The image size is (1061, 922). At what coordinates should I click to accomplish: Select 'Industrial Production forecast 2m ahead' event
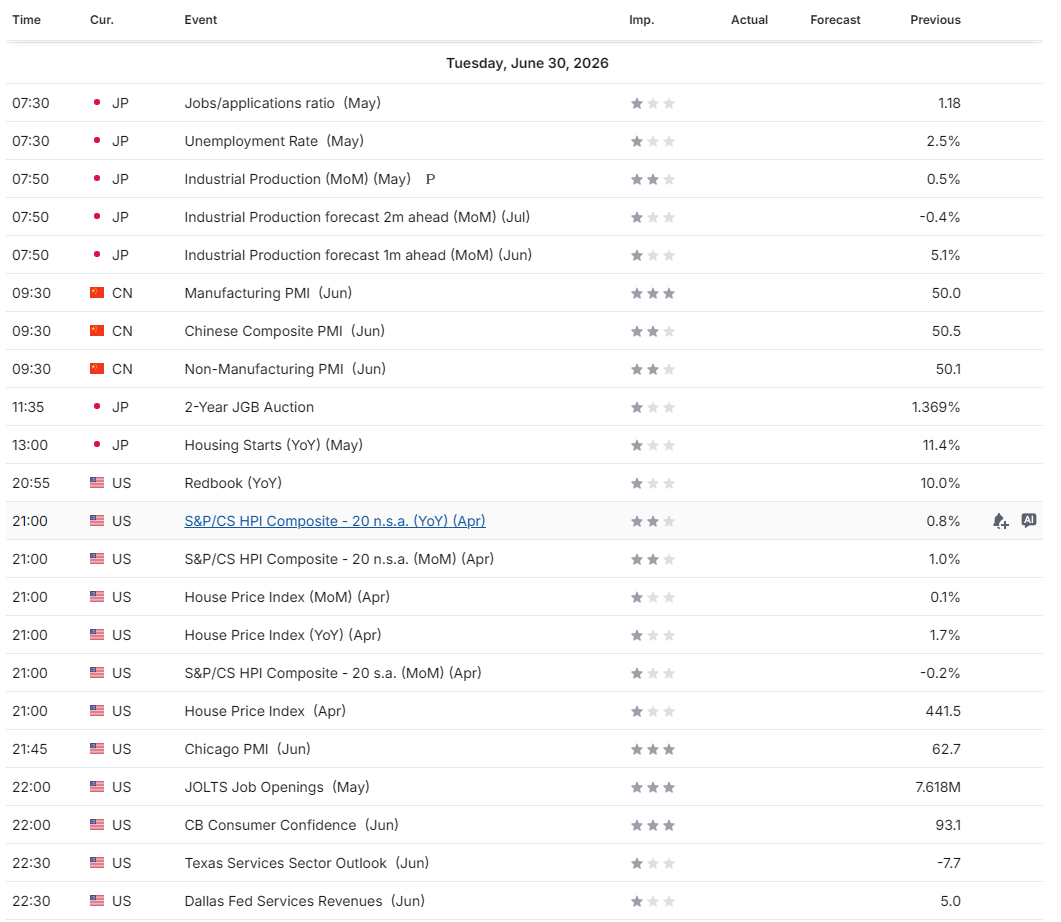pyautogui.click(x=357, y=217)
